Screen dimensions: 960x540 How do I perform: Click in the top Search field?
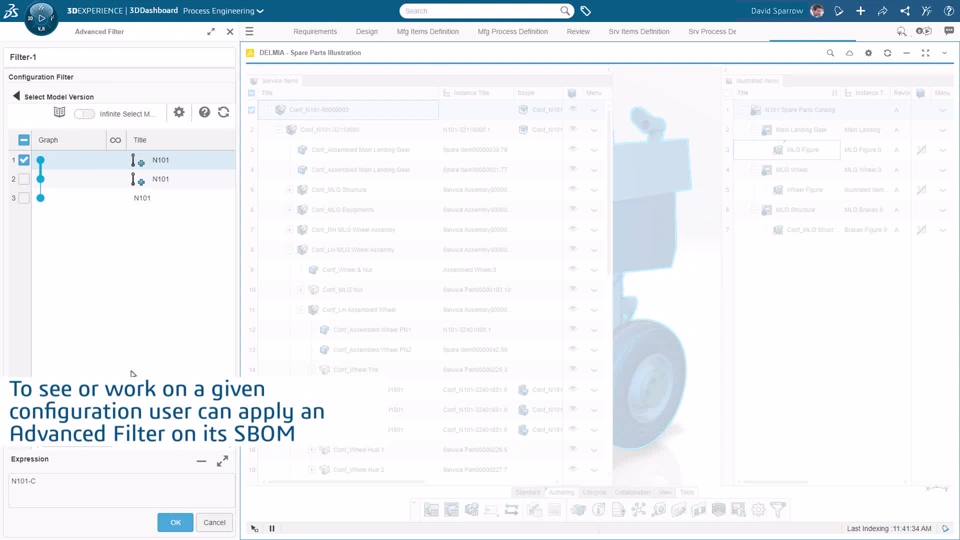click(x=482, y=11)
